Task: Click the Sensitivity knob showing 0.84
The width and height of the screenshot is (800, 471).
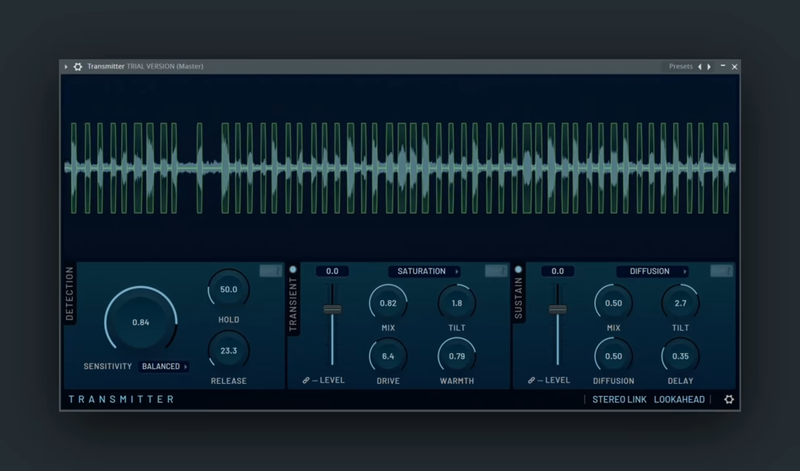Action: point(141,322)
